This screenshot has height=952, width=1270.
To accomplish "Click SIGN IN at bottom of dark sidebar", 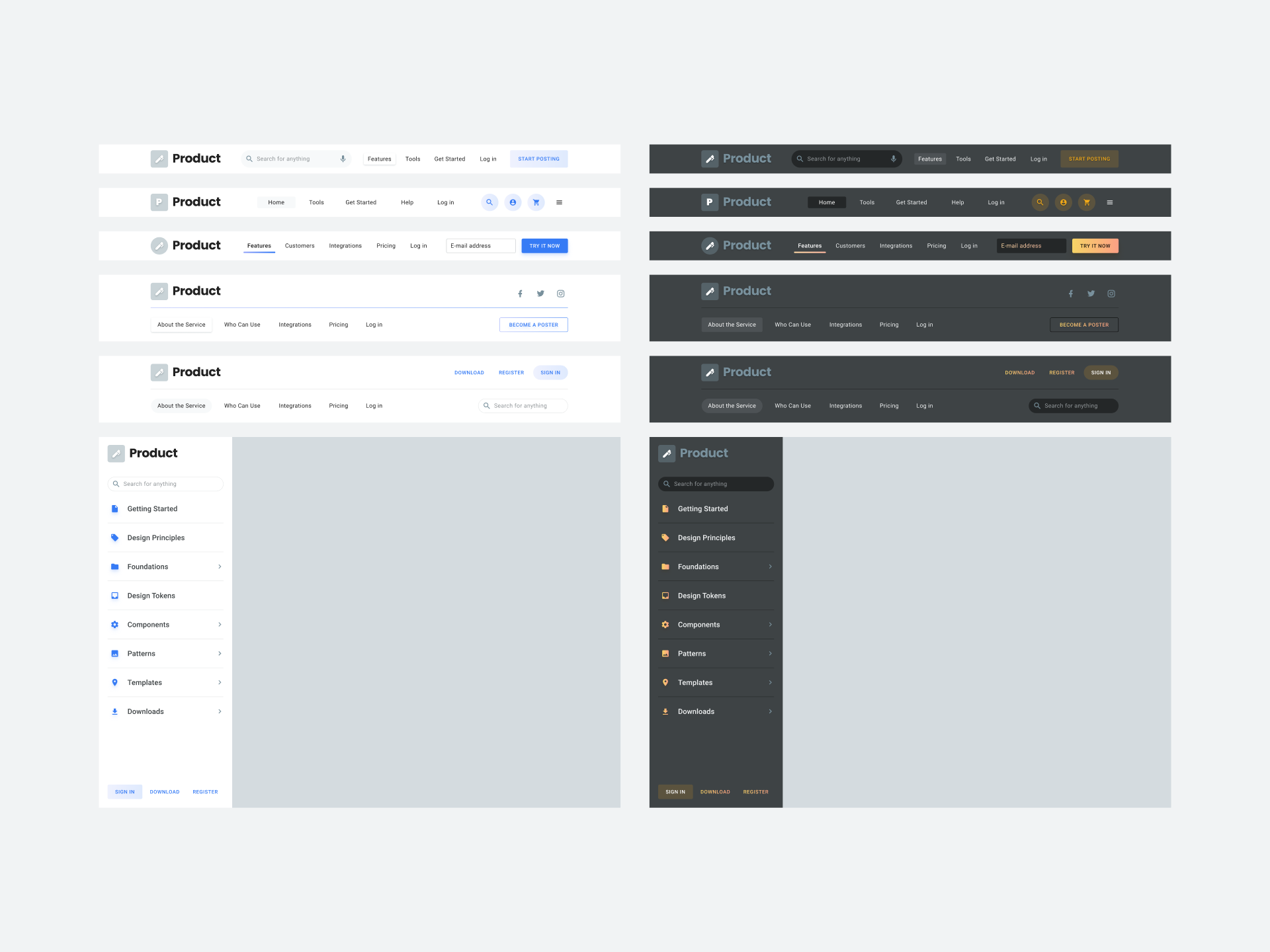I will click(x=675, y=792).
